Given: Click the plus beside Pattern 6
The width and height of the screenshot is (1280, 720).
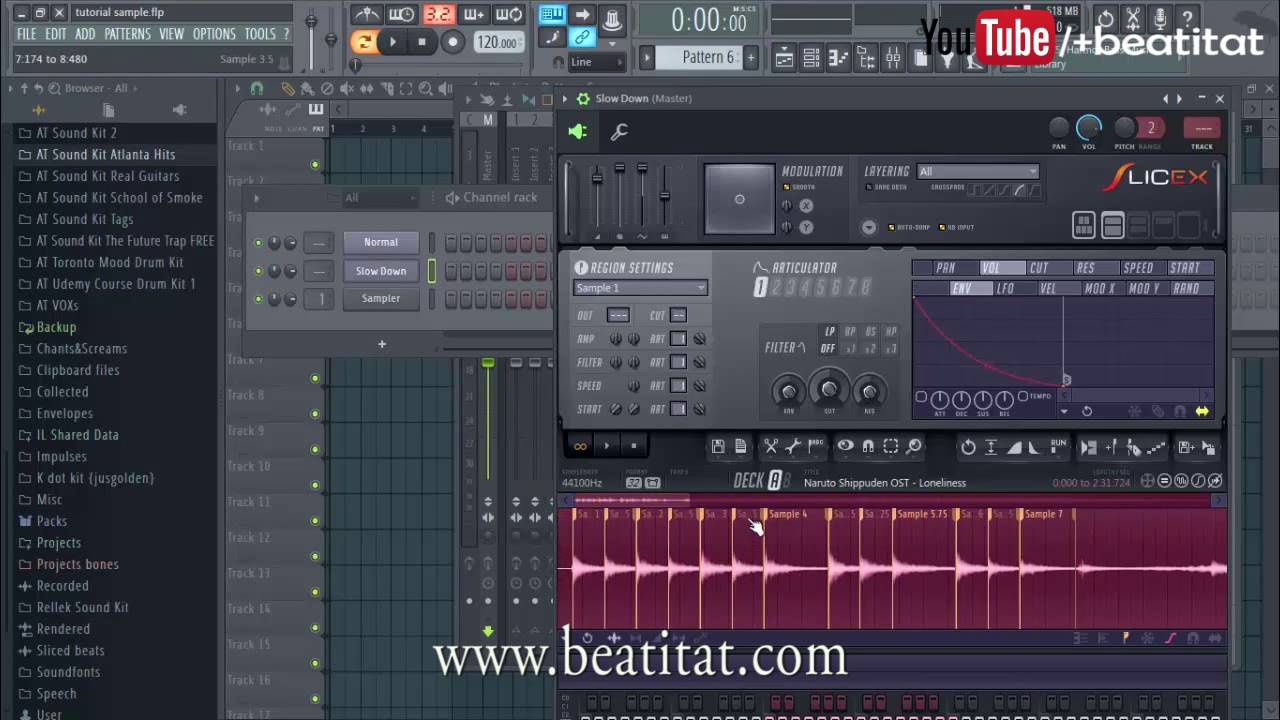Looking at the screenshot, I should point(750,57).
